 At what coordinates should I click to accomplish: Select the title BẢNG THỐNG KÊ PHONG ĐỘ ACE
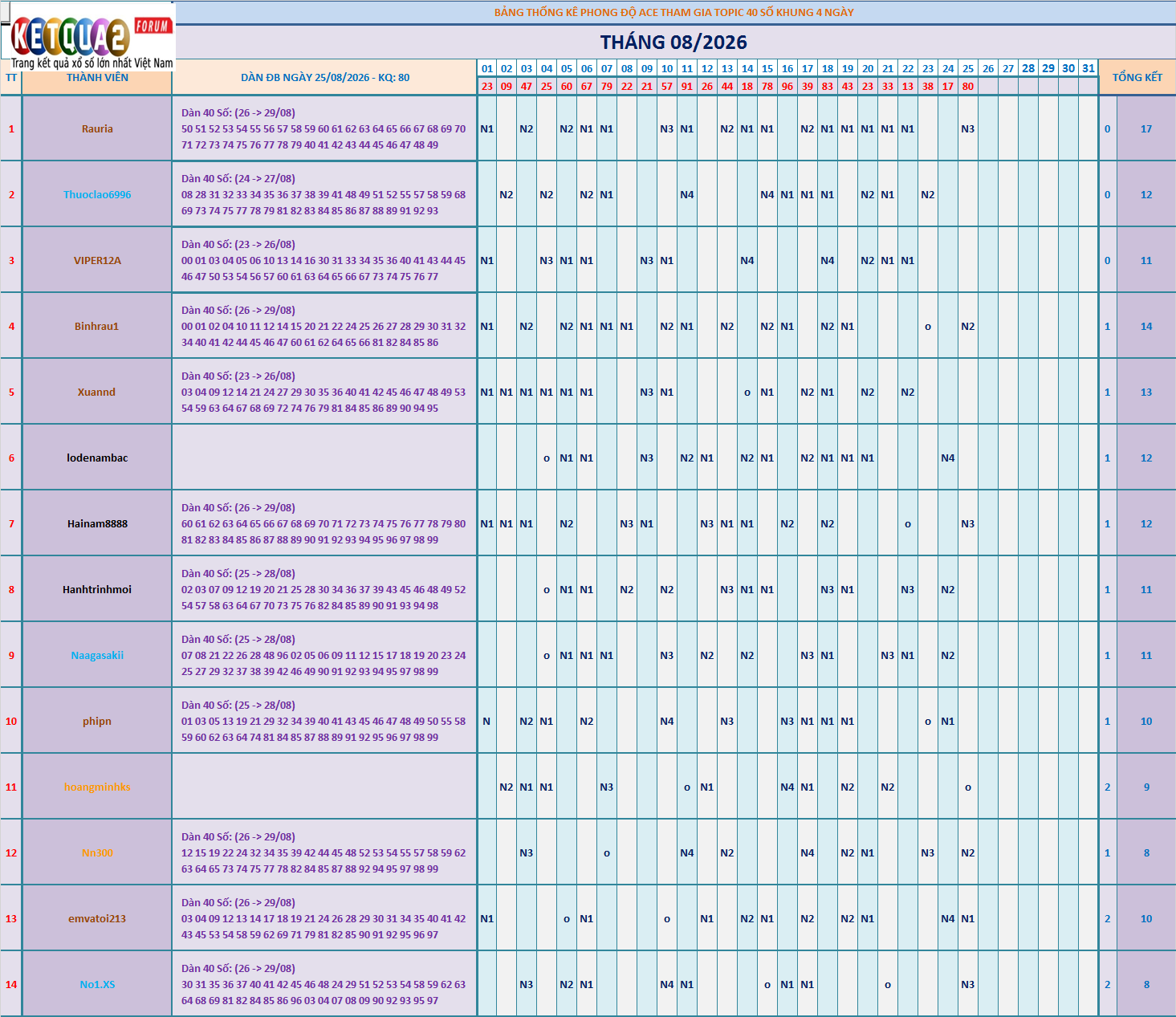[673, 12]
